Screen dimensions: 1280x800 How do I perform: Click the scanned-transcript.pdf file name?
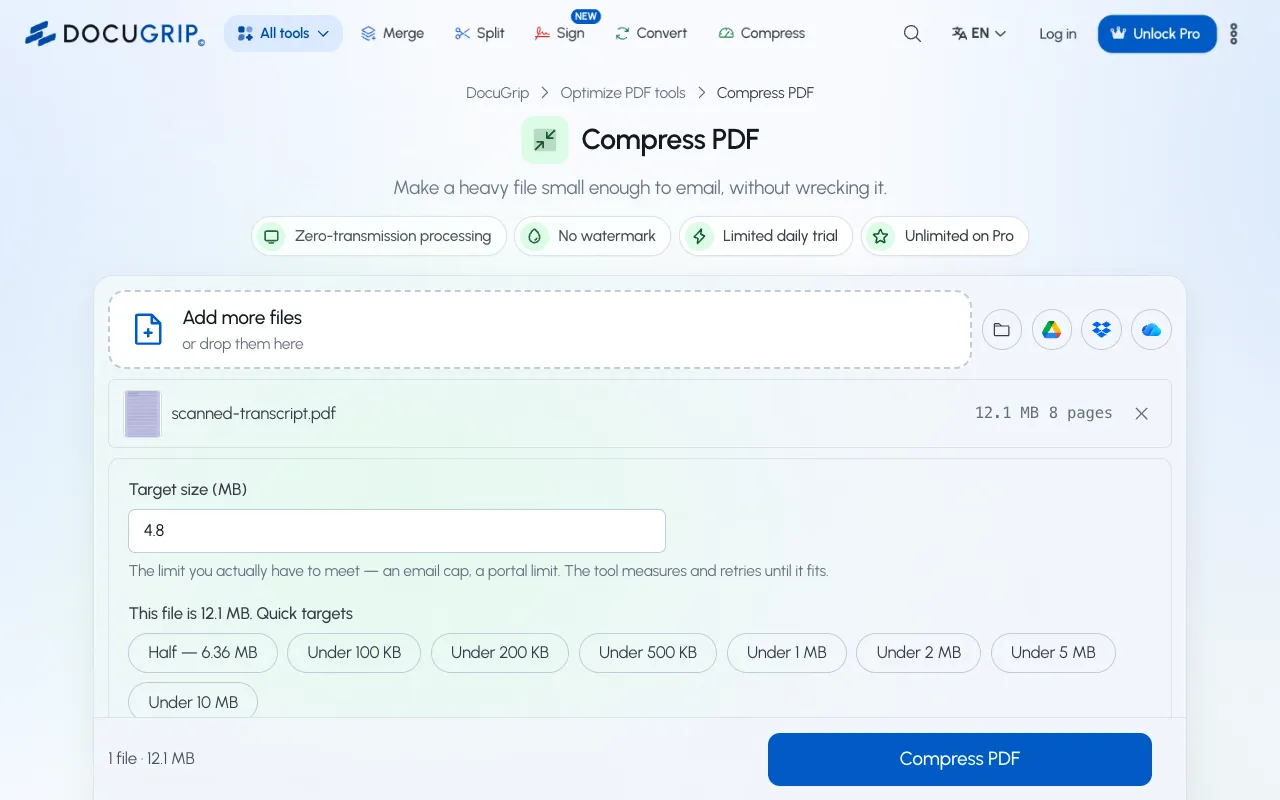pos(254,413)
